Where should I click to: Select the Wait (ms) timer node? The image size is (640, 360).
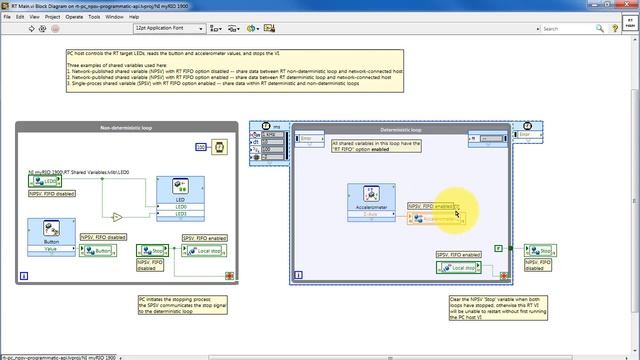pos(220,147)
